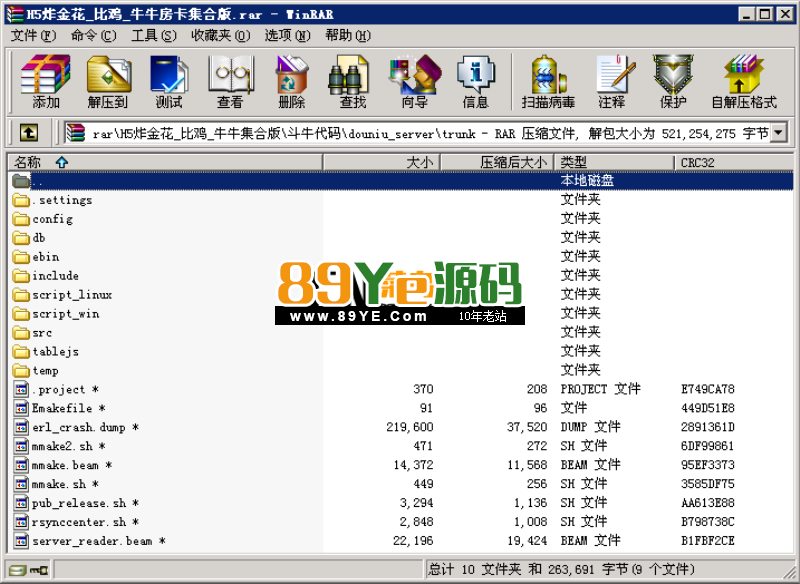
Task: Click the DUMP 文件 type cell
Action: (590, 427)
